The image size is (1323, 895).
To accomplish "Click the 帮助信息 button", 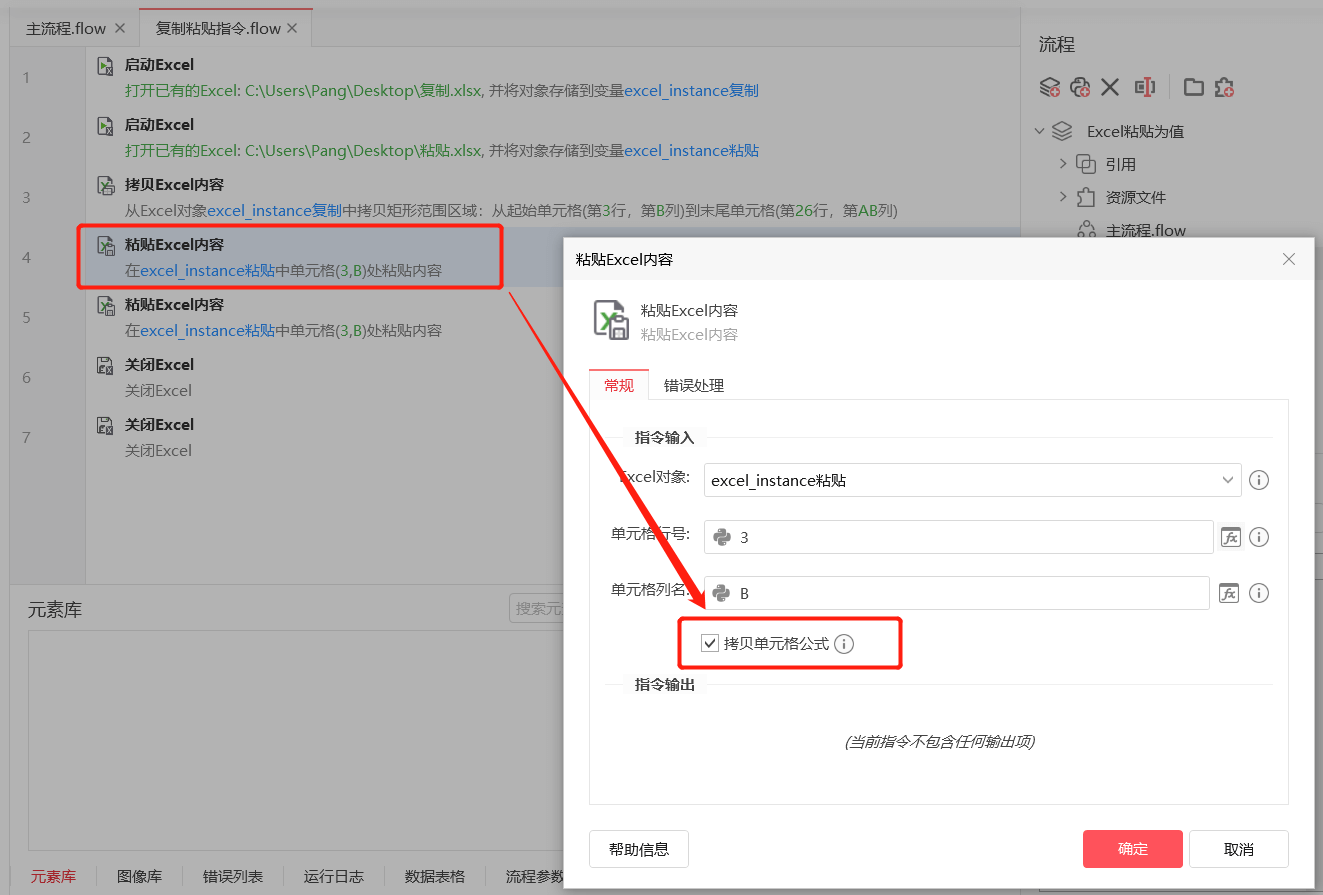I will pos(639,849).
